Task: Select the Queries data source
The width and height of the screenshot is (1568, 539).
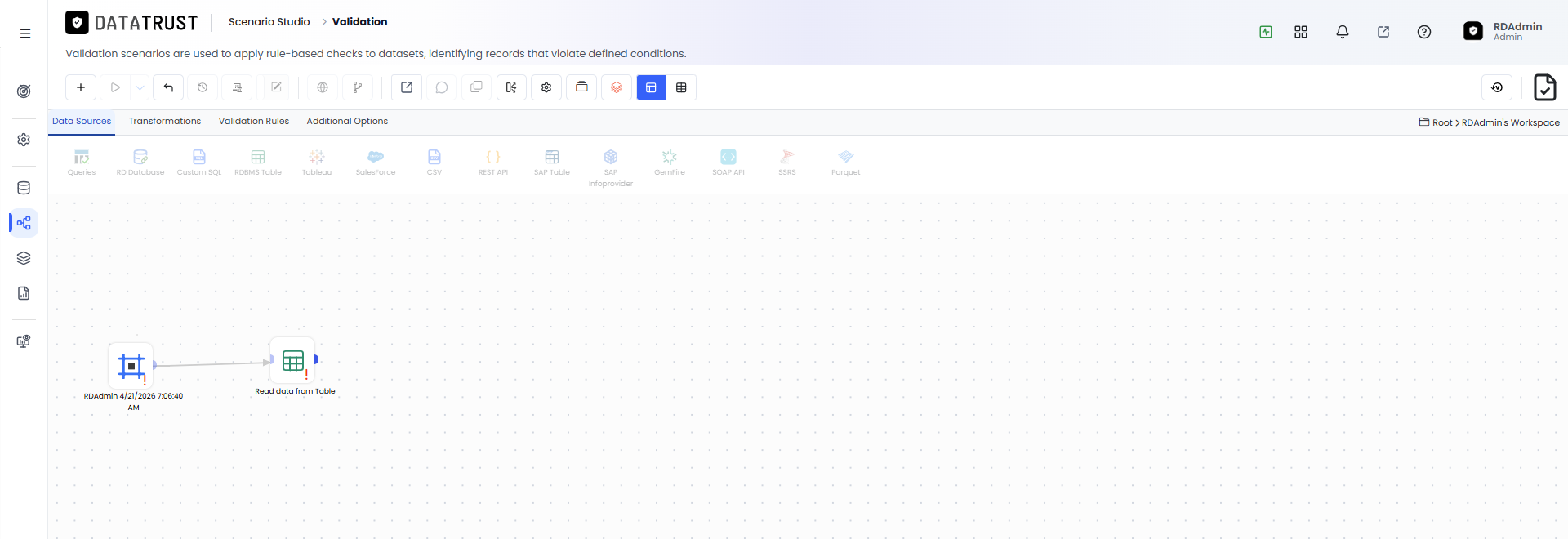Action: point(82,163)
